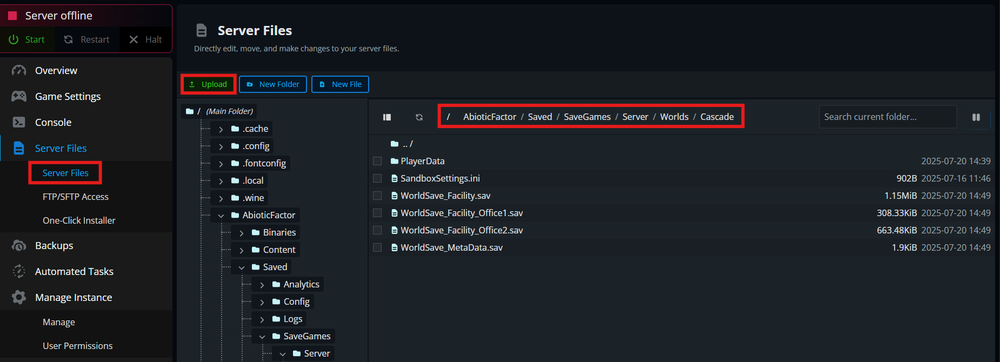Screen dimensions: 1000x362
Task: Check the SandboxSettings.ini checkbox
Action: click(x=378, y=178)
